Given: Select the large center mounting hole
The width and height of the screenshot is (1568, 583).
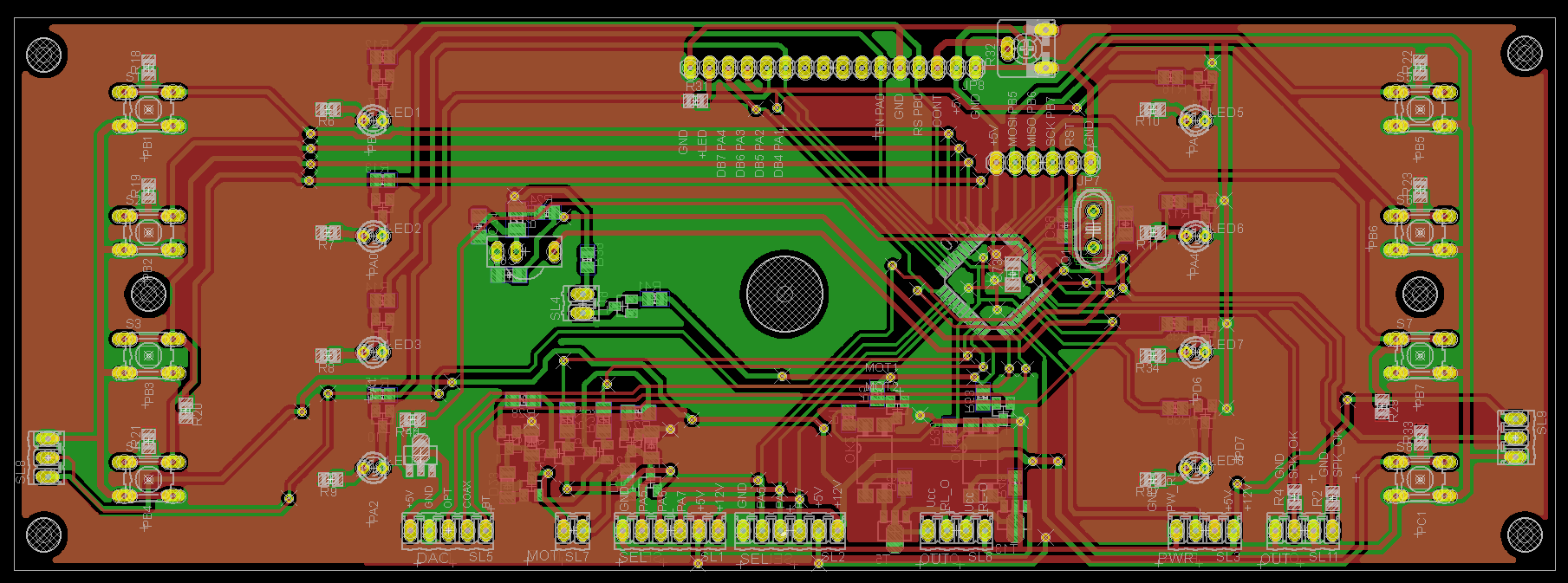Looking at the screenshot, I should coord(784,294).
